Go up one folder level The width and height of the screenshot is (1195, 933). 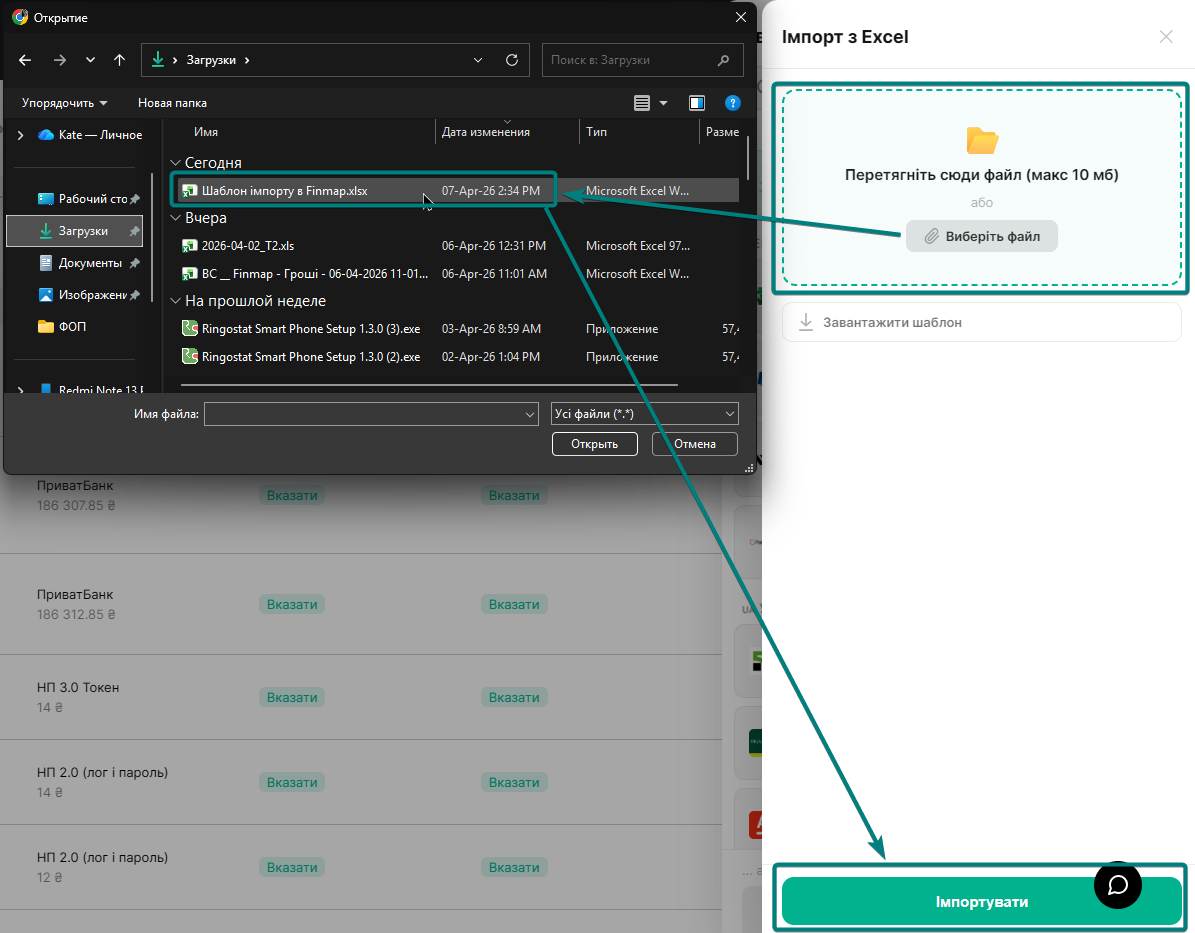pyautogui.click(x=120, y=60)
